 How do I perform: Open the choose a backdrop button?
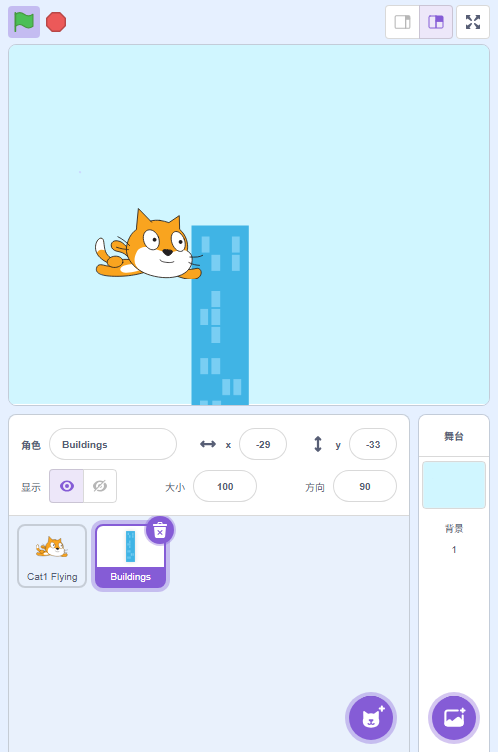[454, 718]
